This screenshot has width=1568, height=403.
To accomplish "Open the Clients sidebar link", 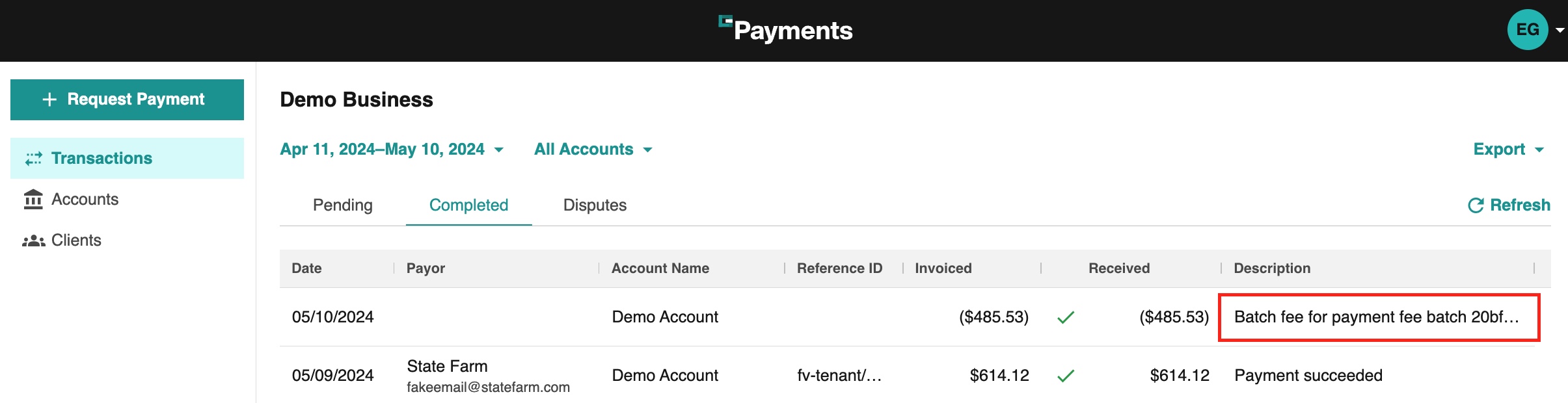I will pos(76,240).
